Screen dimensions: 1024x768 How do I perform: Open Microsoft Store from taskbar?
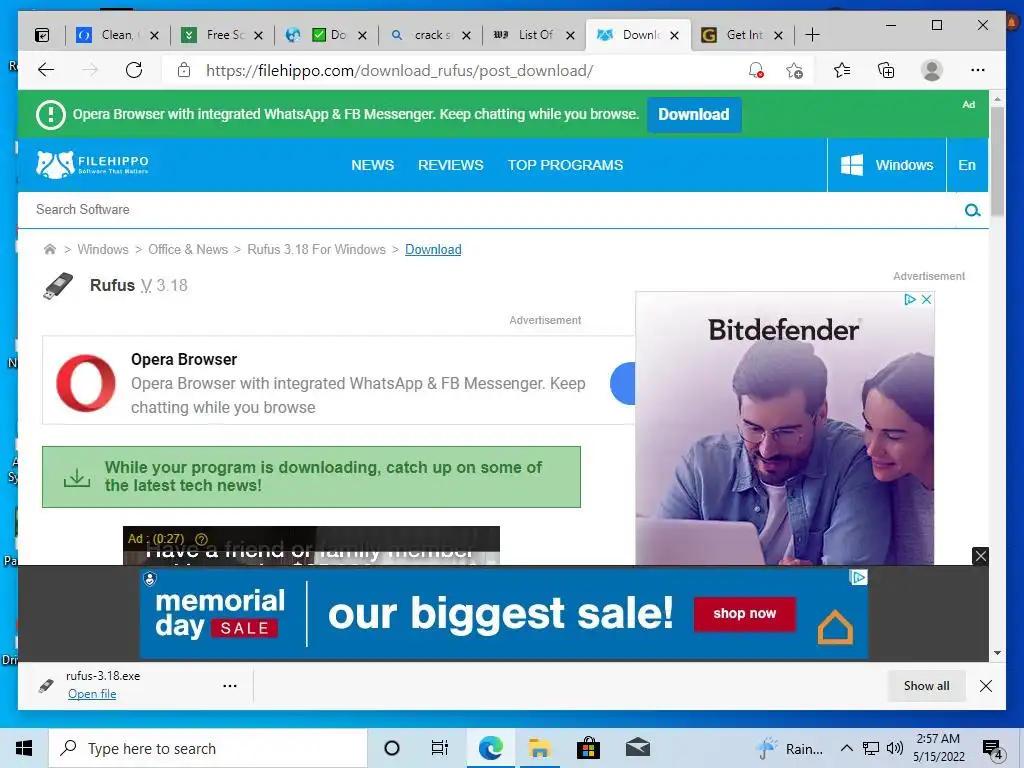(x=588, y=748)
